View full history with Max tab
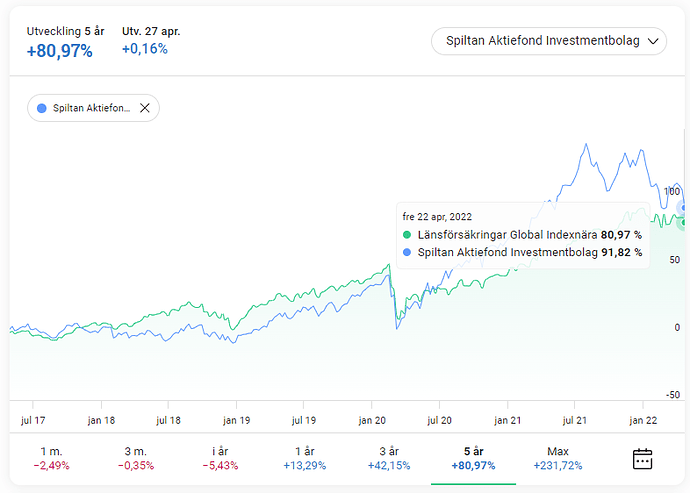 pyautogui.click(x=558, y=458)
